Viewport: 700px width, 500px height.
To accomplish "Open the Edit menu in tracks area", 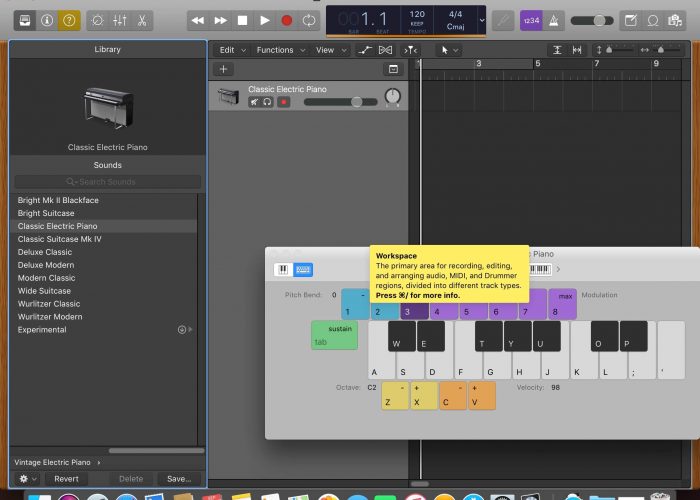I will [x=232, y=50].
